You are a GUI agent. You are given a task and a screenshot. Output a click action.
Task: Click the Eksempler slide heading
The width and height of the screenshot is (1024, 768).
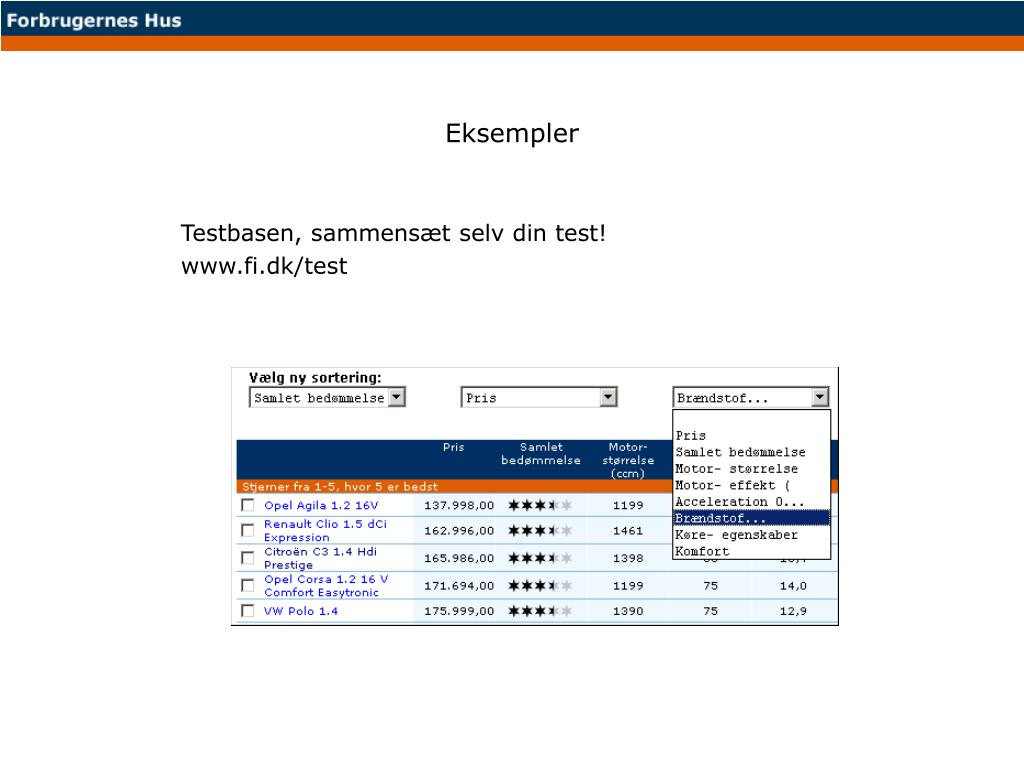pos(512,134)
